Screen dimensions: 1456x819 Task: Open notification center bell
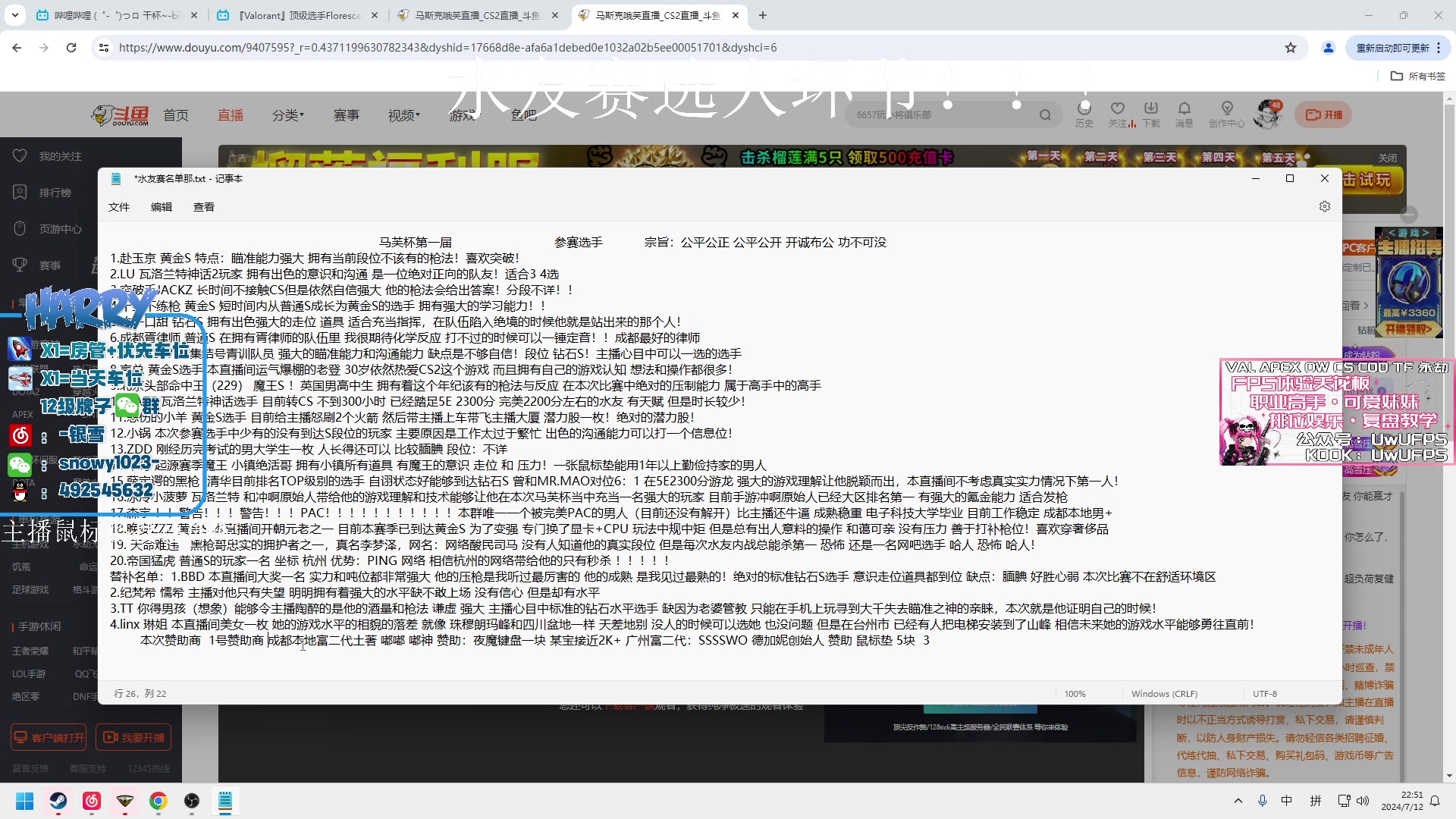click(1435, 801)
